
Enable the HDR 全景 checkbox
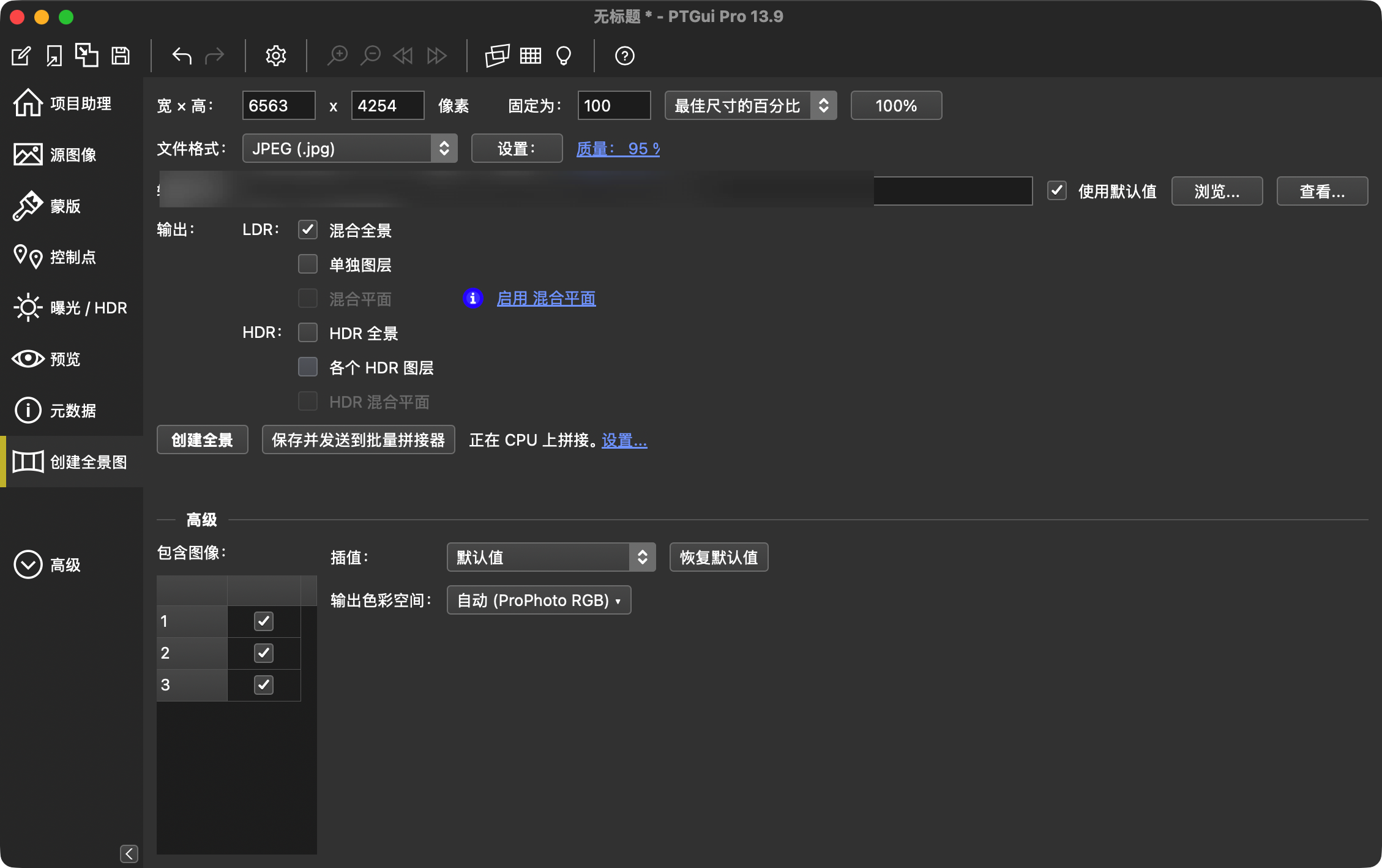pyautogui.click(x=308, y=332)
